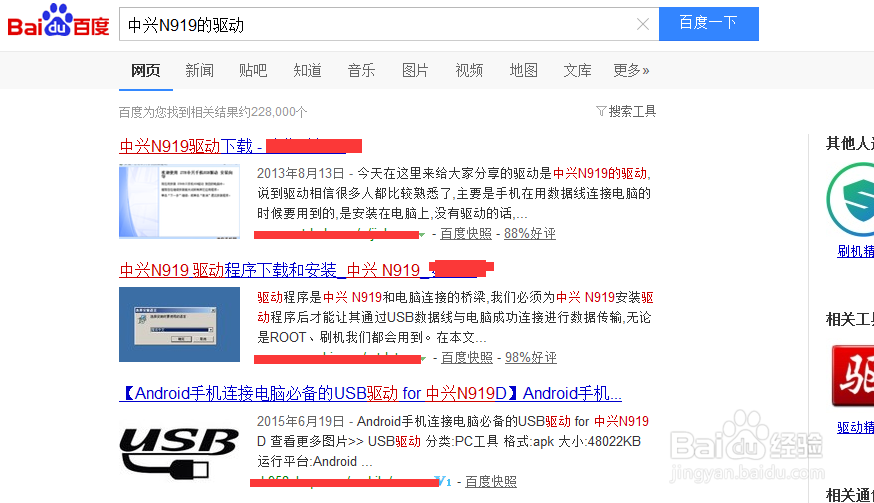This screenshot has height=503, width=874.
Task: Open 百度快照 for the 88%好评 result
Action: pos(466,234)
